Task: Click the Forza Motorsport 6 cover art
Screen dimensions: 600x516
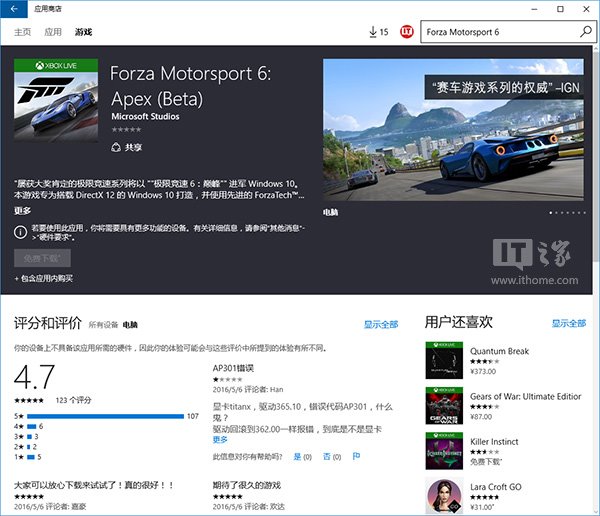Action: click(56, 100)
